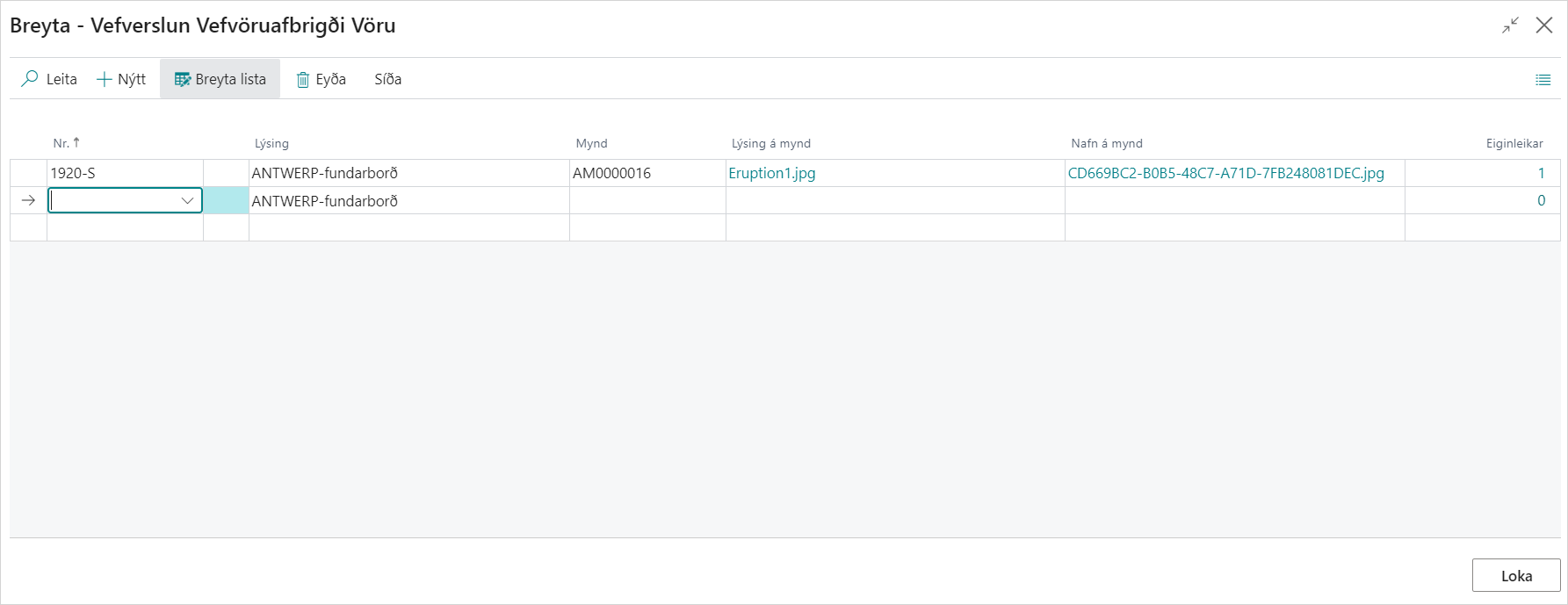Click the plus icon for Nýtt
This screenshot has height=605, width=1568.
click(105, 79)
